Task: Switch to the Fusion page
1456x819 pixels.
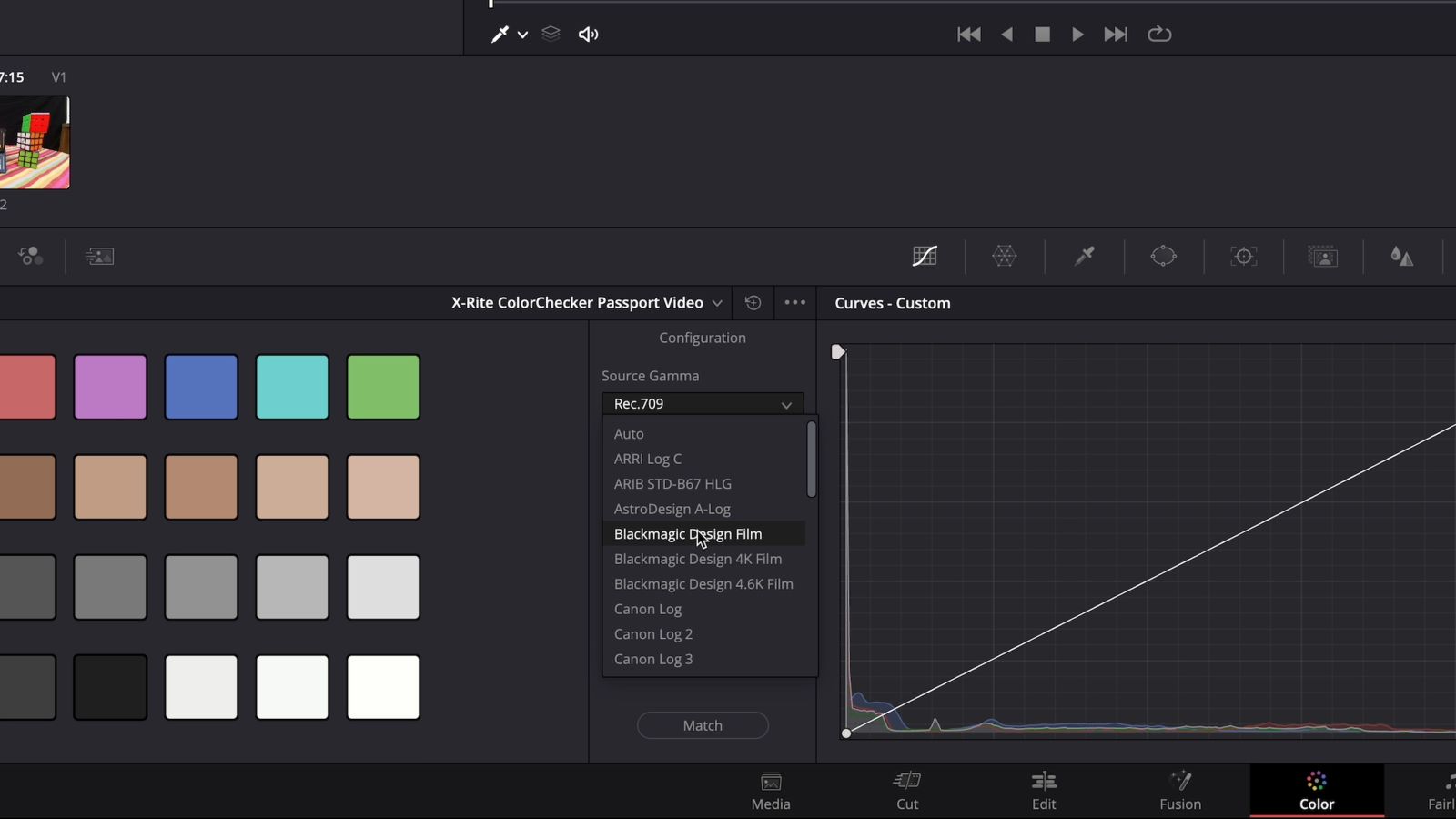Action: point(1180,792)
